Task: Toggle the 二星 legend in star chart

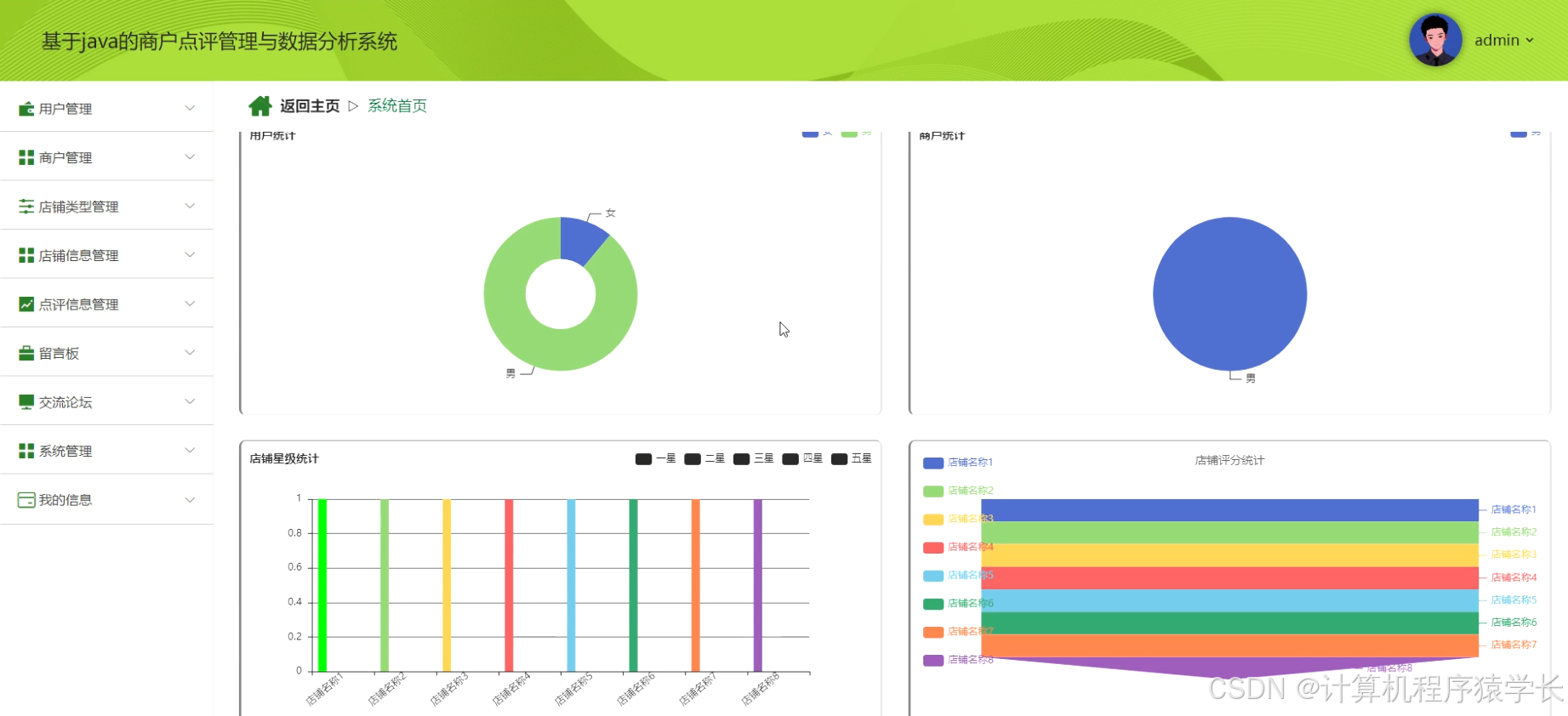Action: (704, 458)
